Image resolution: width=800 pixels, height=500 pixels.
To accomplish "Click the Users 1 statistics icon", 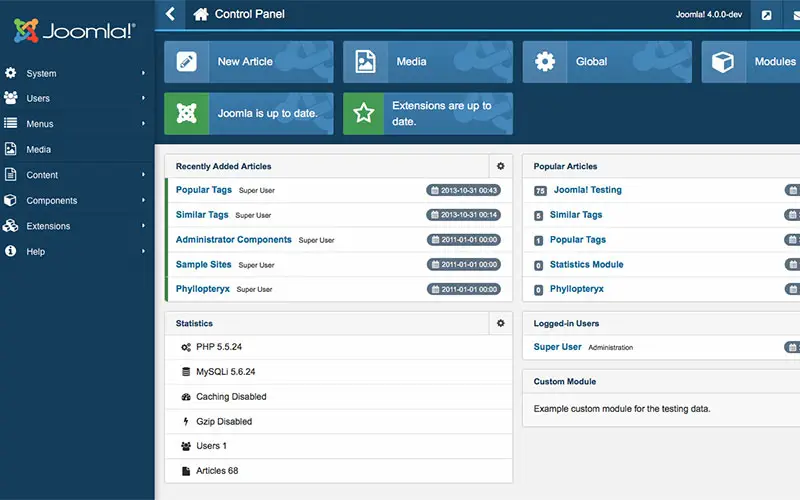I will coord(186,446).
